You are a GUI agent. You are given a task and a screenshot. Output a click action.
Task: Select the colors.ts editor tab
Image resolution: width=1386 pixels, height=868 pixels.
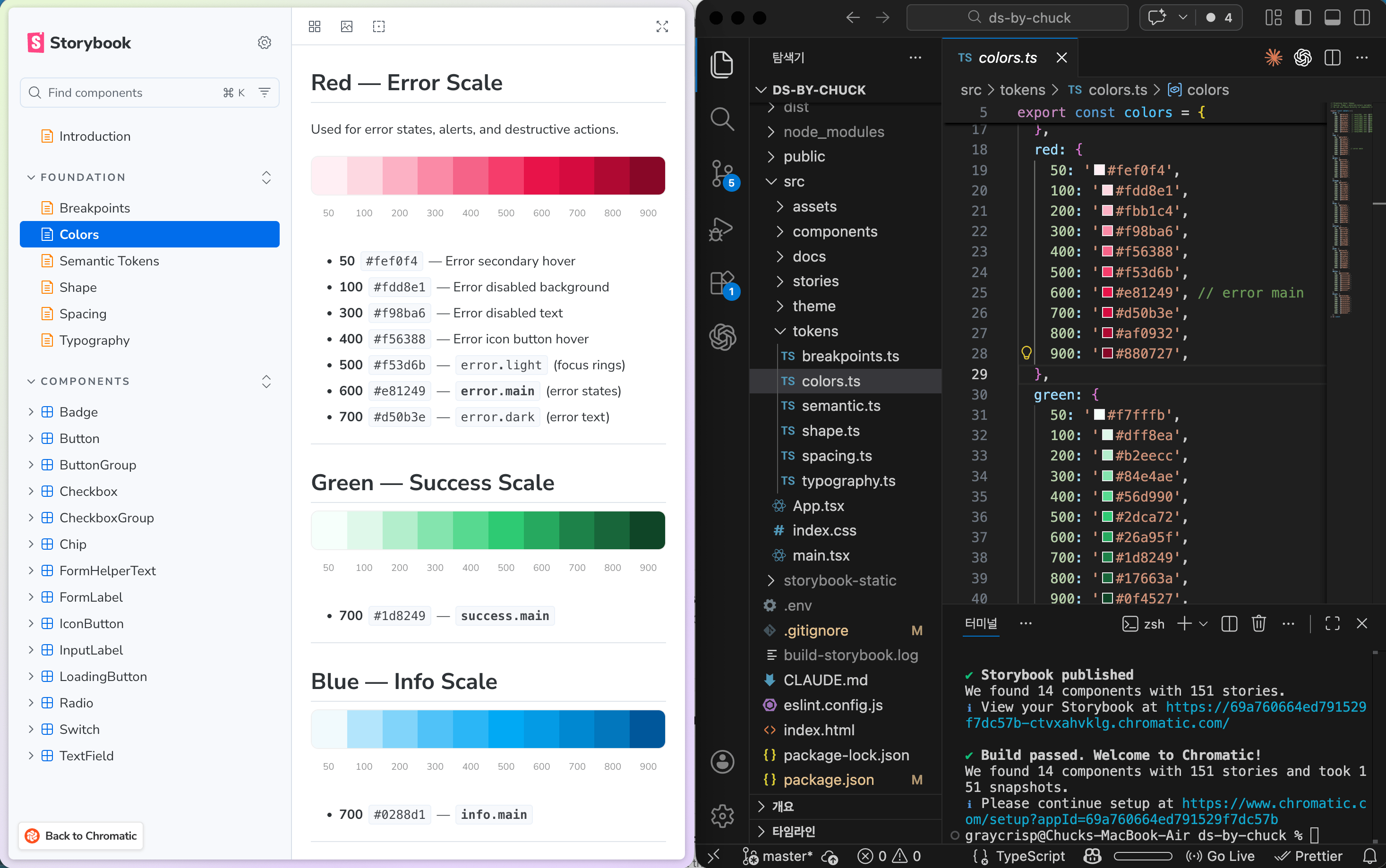click(1007, 58)
